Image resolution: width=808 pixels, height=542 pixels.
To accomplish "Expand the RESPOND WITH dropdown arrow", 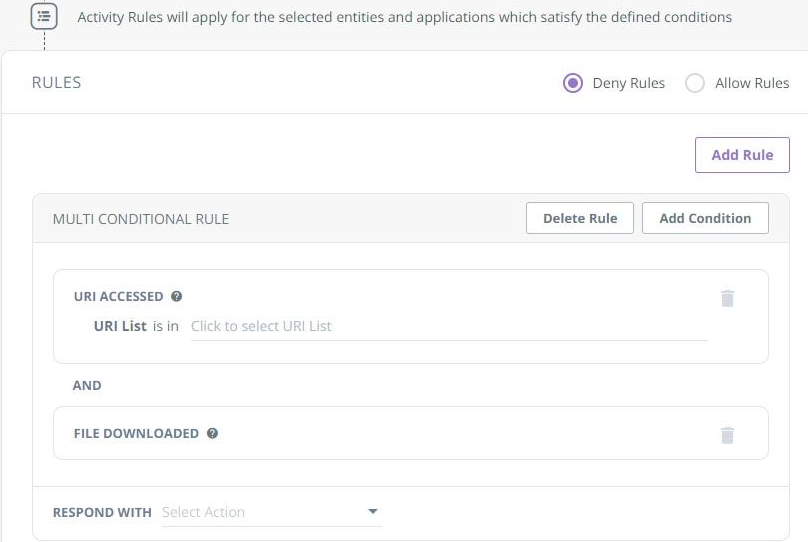I will (x=373, y=512).
